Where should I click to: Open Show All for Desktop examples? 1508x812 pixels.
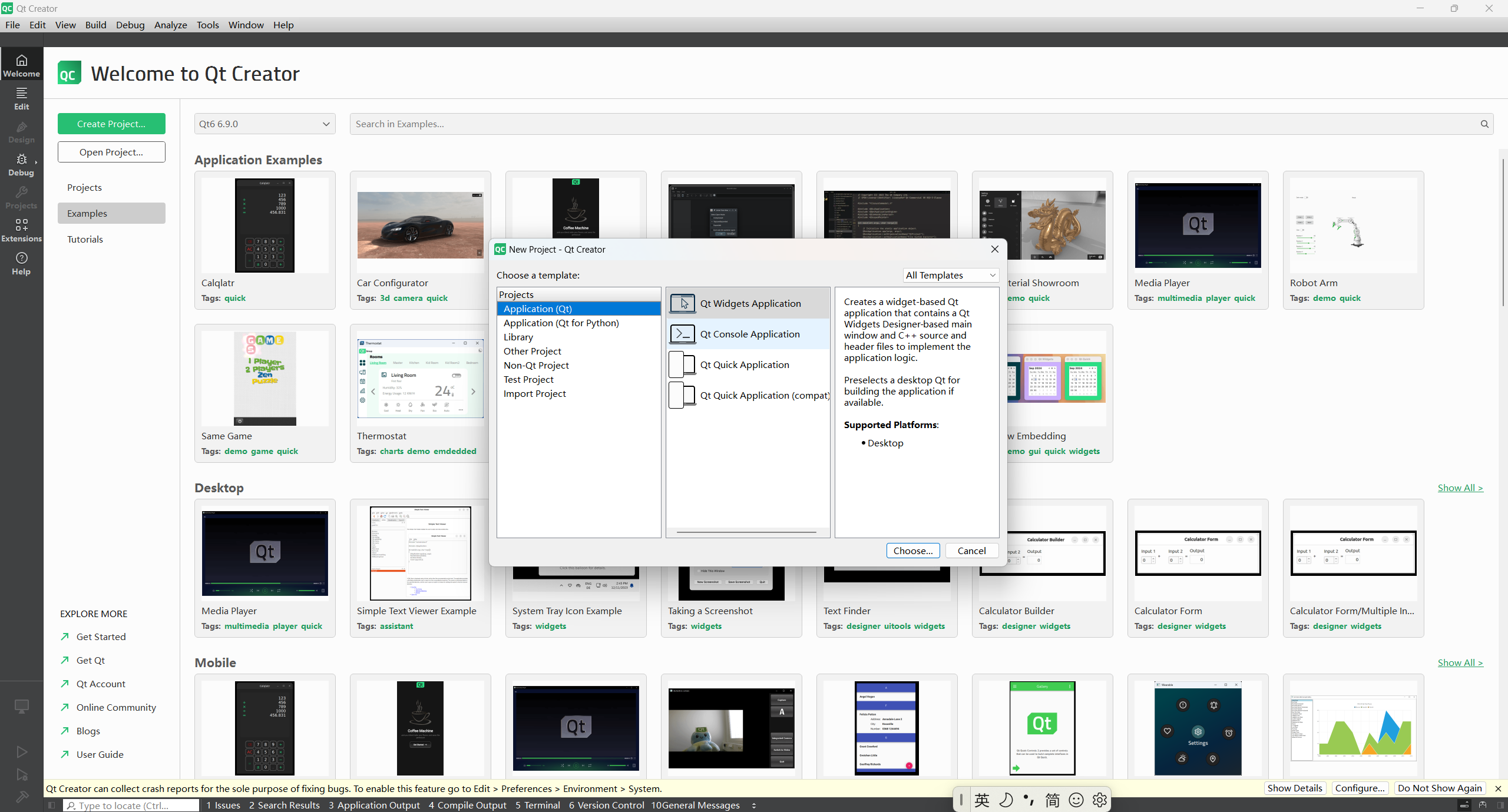click(x=1460, y=488)
